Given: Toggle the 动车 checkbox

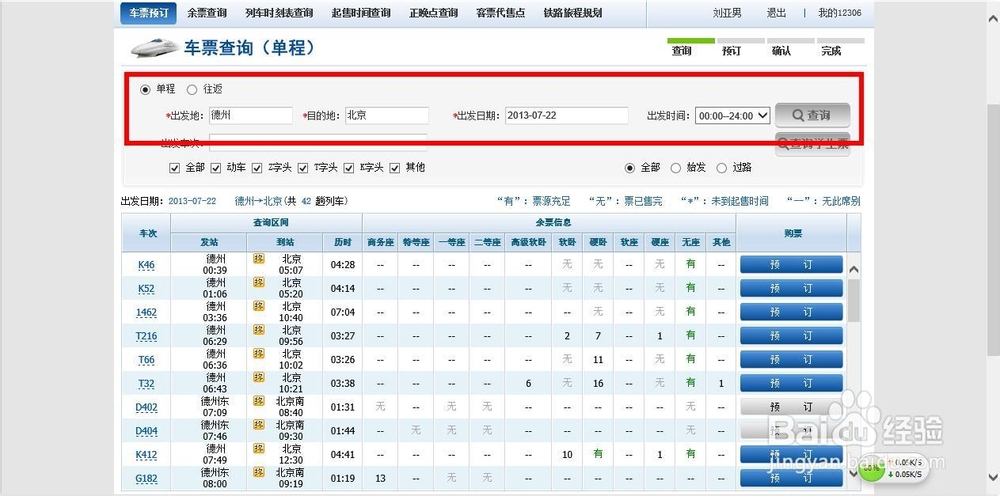Looking at the screenshot, I should (216, 168).
